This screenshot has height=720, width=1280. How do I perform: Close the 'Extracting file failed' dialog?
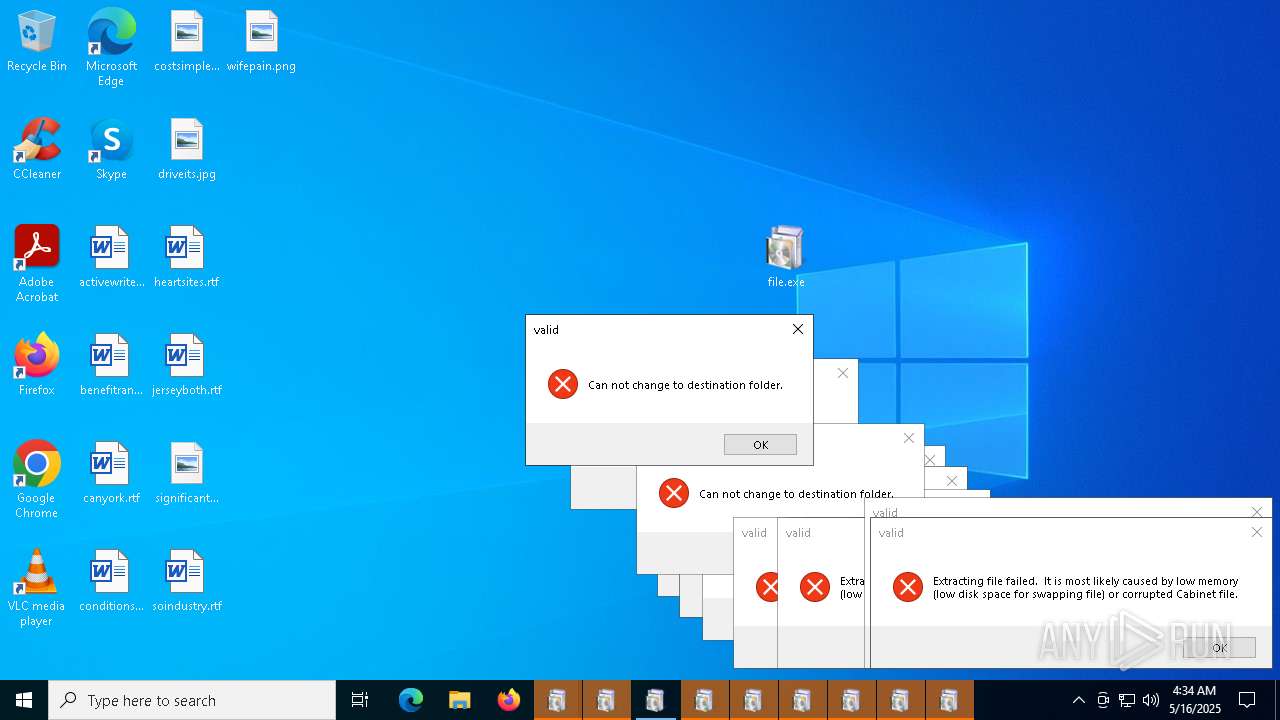[x=1256, y=532]
